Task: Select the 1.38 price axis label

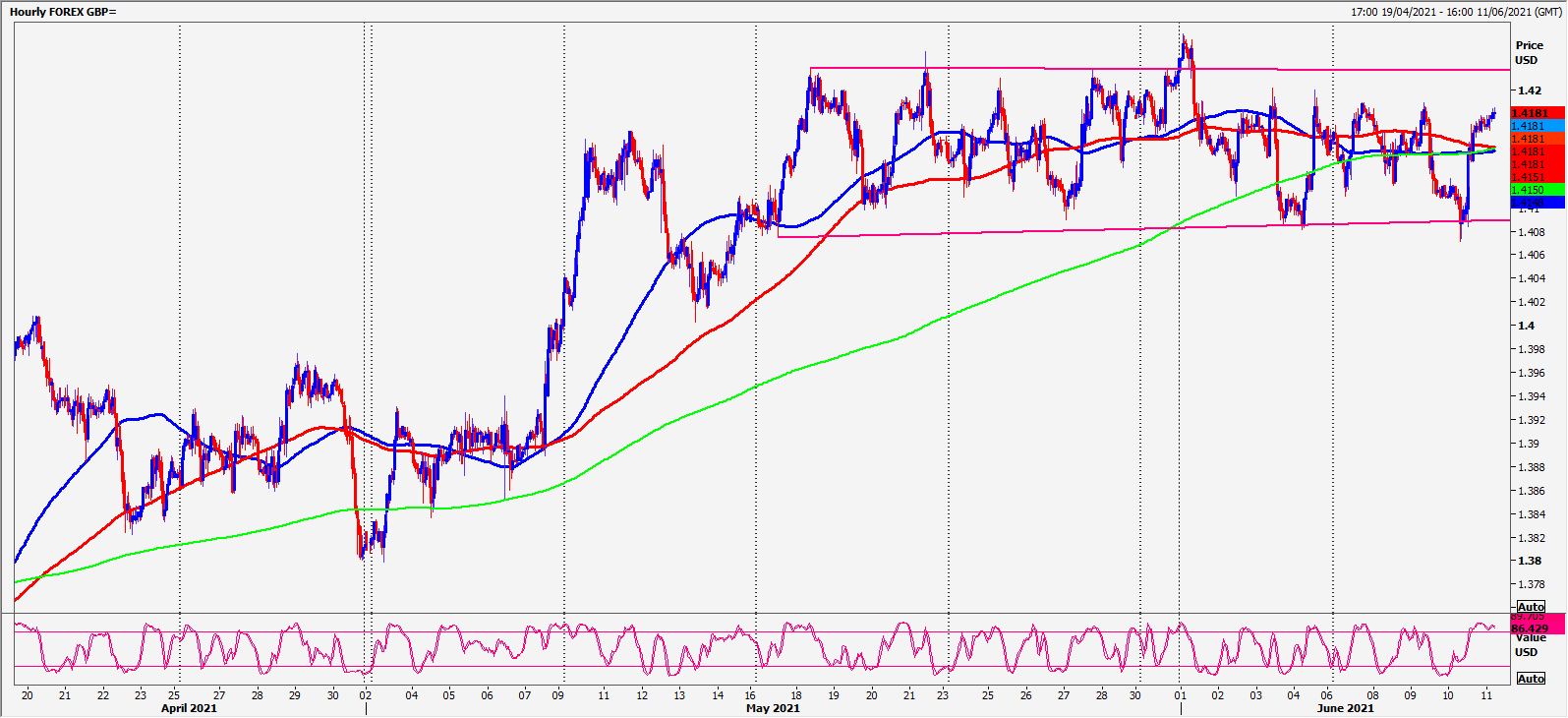Action: (1529, 561)
